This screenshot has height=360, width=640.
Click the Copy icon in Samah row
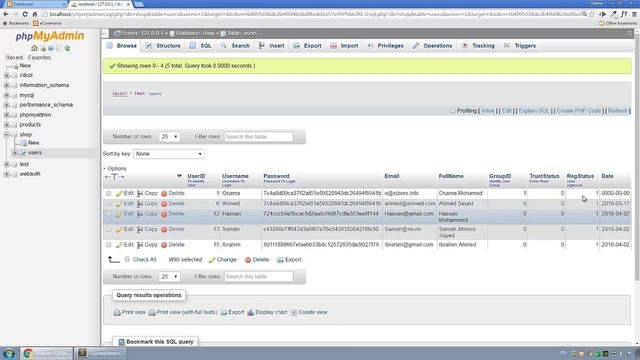[140, 229]
